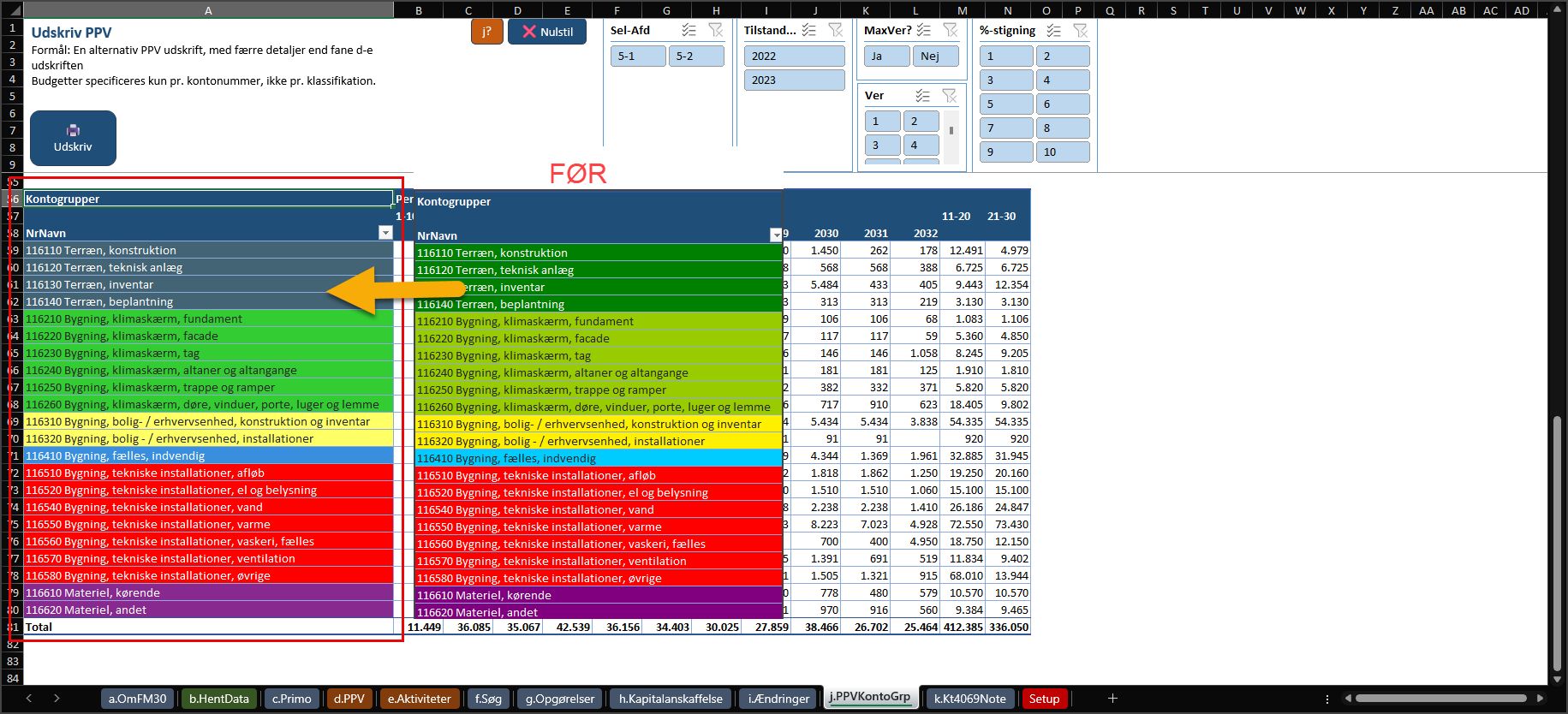
Task: Open the Setup sheet tab
Action: (1044, 699)
